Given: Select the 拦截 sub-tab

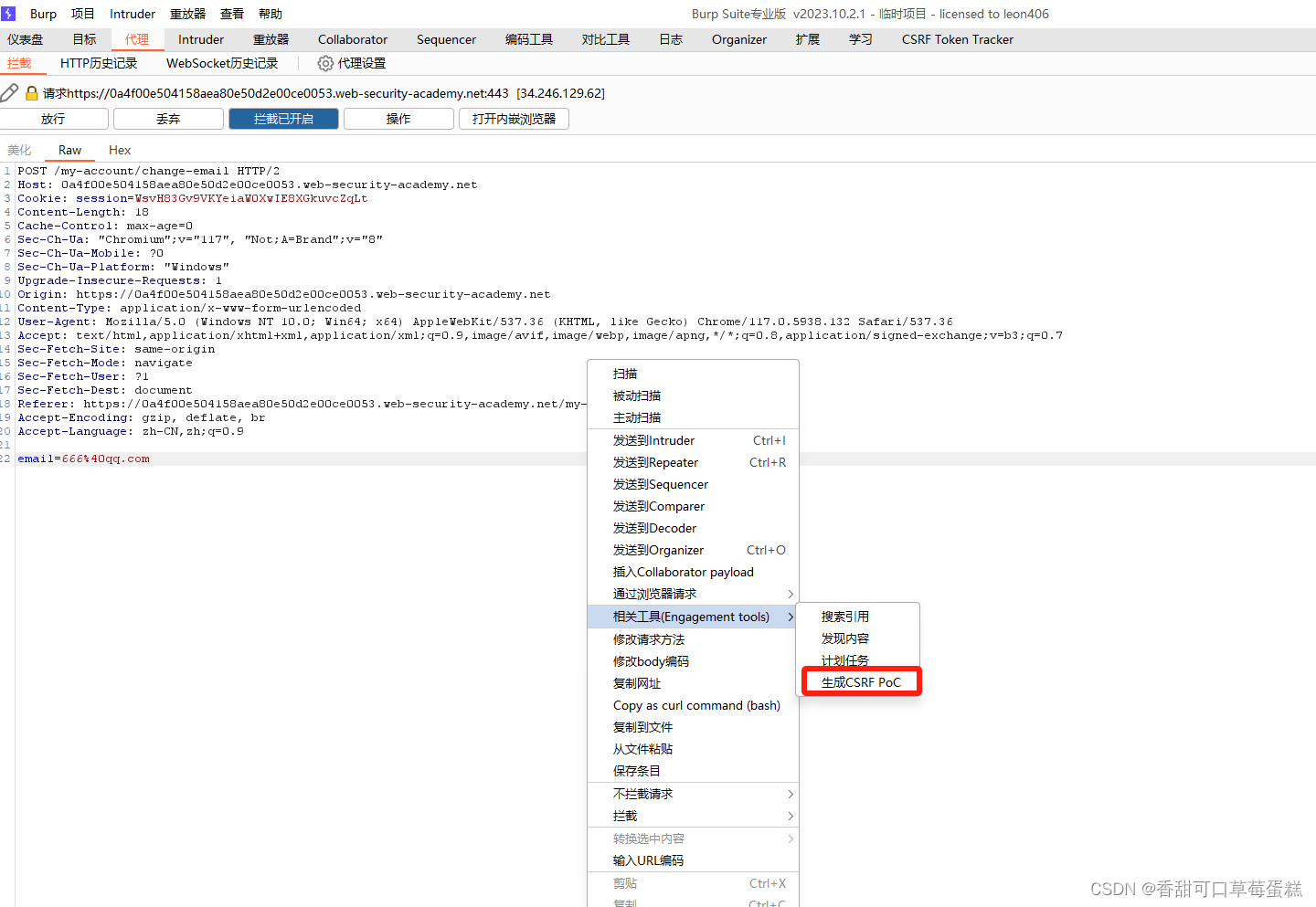Looking at the screenshot, I should point(19,63).
